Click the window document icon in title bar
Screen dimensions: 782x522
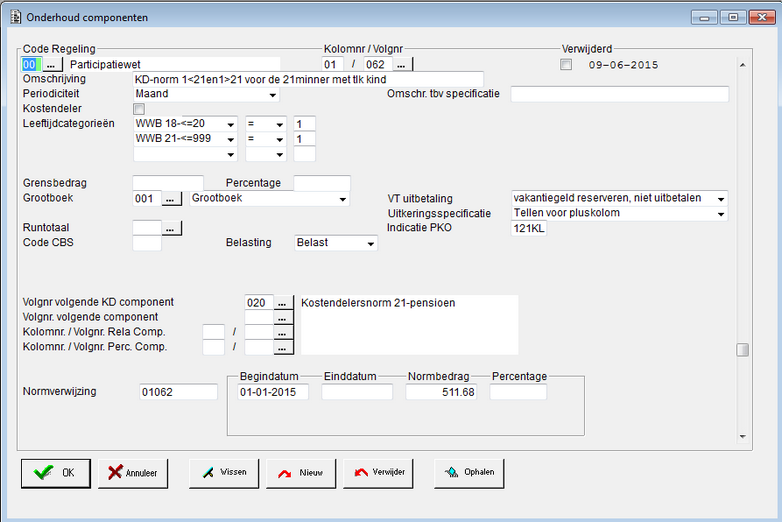pyautogui.click(x=15, y=17)
